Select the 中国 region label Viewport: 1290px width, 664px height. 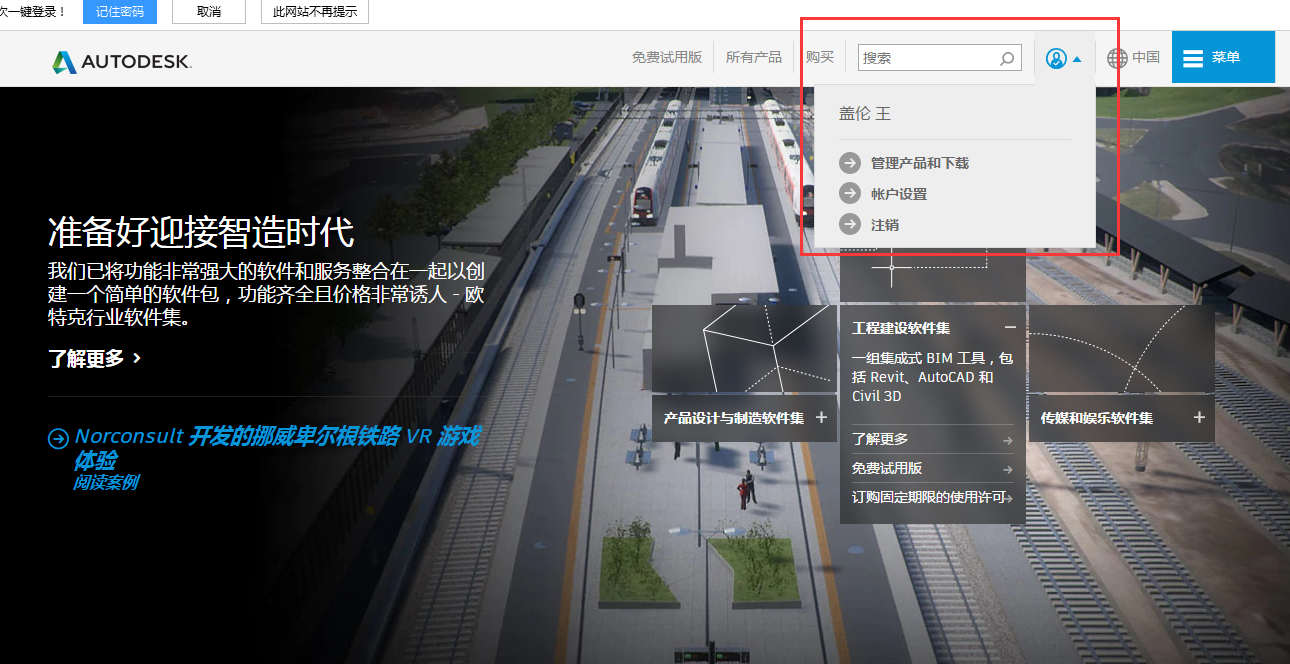click(1146, 57)
